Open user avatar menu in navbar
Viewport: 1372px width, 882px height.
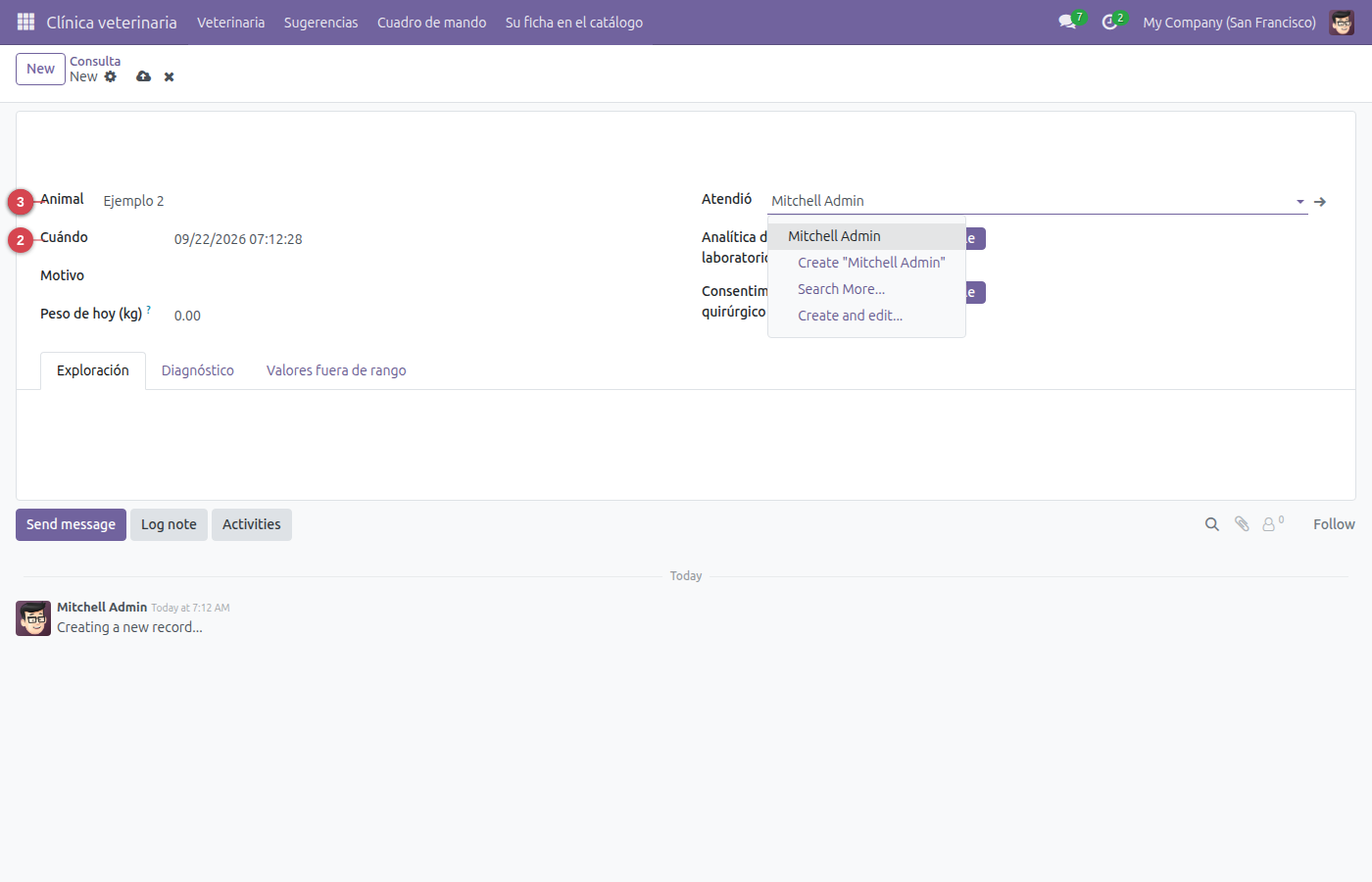pyautogui.click(x=1342, y=22)
